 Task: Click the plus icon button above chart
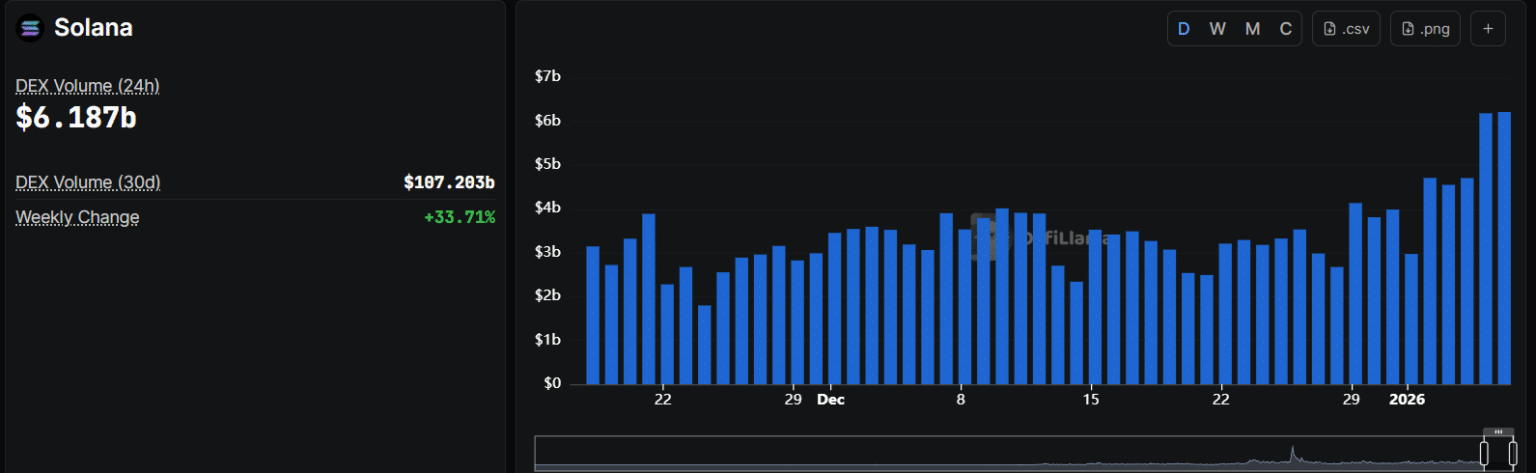(1487, 29)
